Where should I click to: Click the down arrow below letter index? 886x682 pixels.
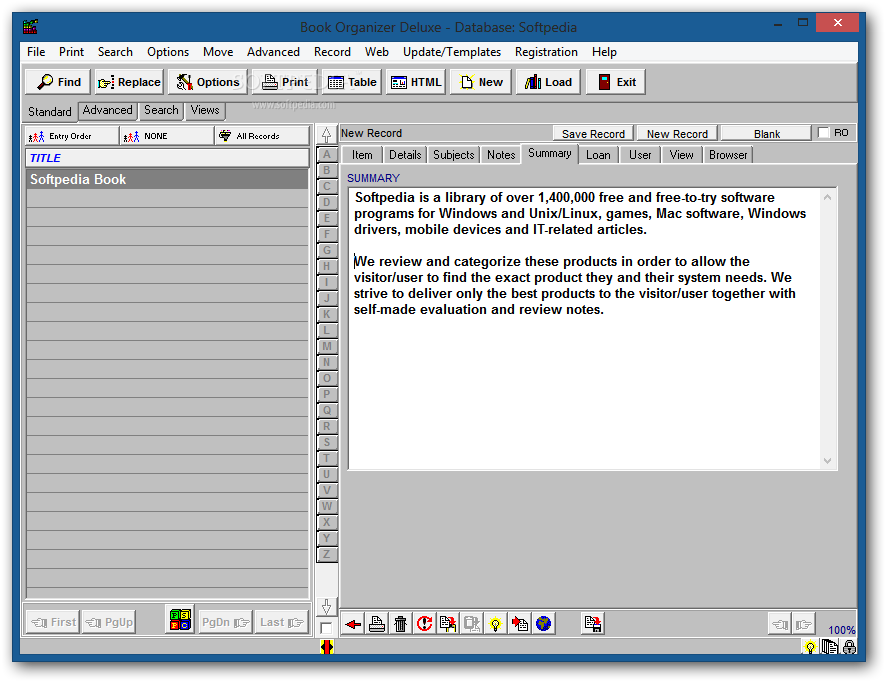point(326,607)
